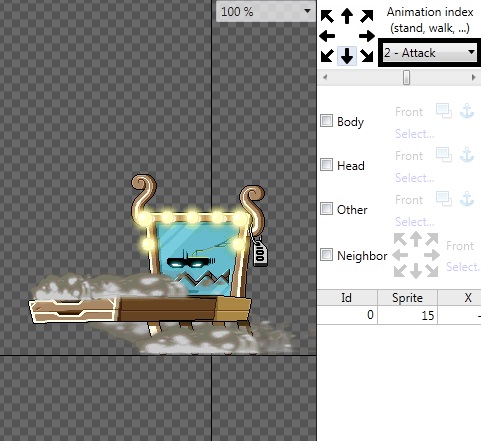
Task: Select the left direction arrow
Action: pyautogui.click(x=327, y=36)
